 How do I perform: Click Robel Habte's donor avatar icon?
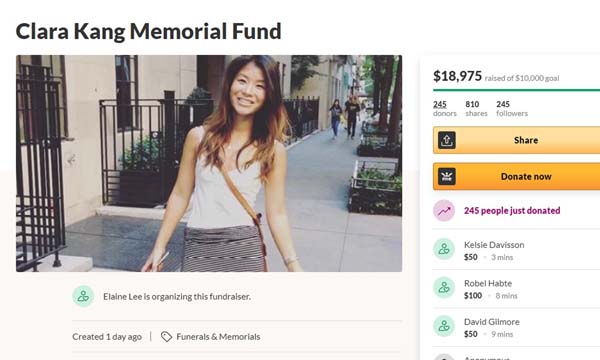[444, 287]
